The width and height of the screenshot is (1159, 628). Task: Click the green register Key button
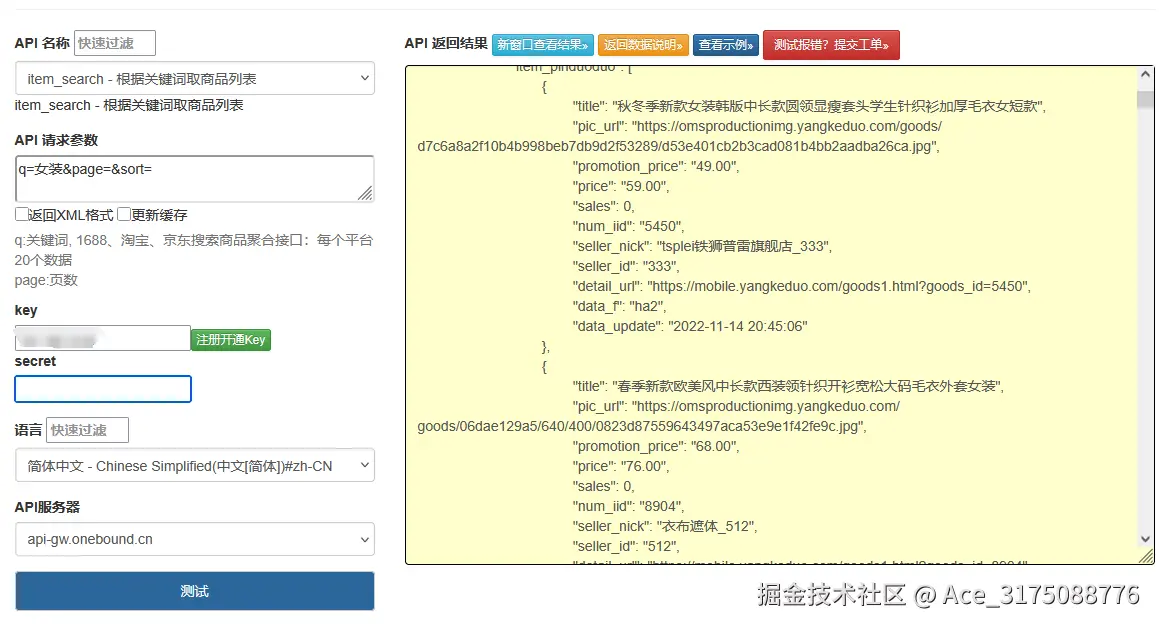tap(231, 339)
